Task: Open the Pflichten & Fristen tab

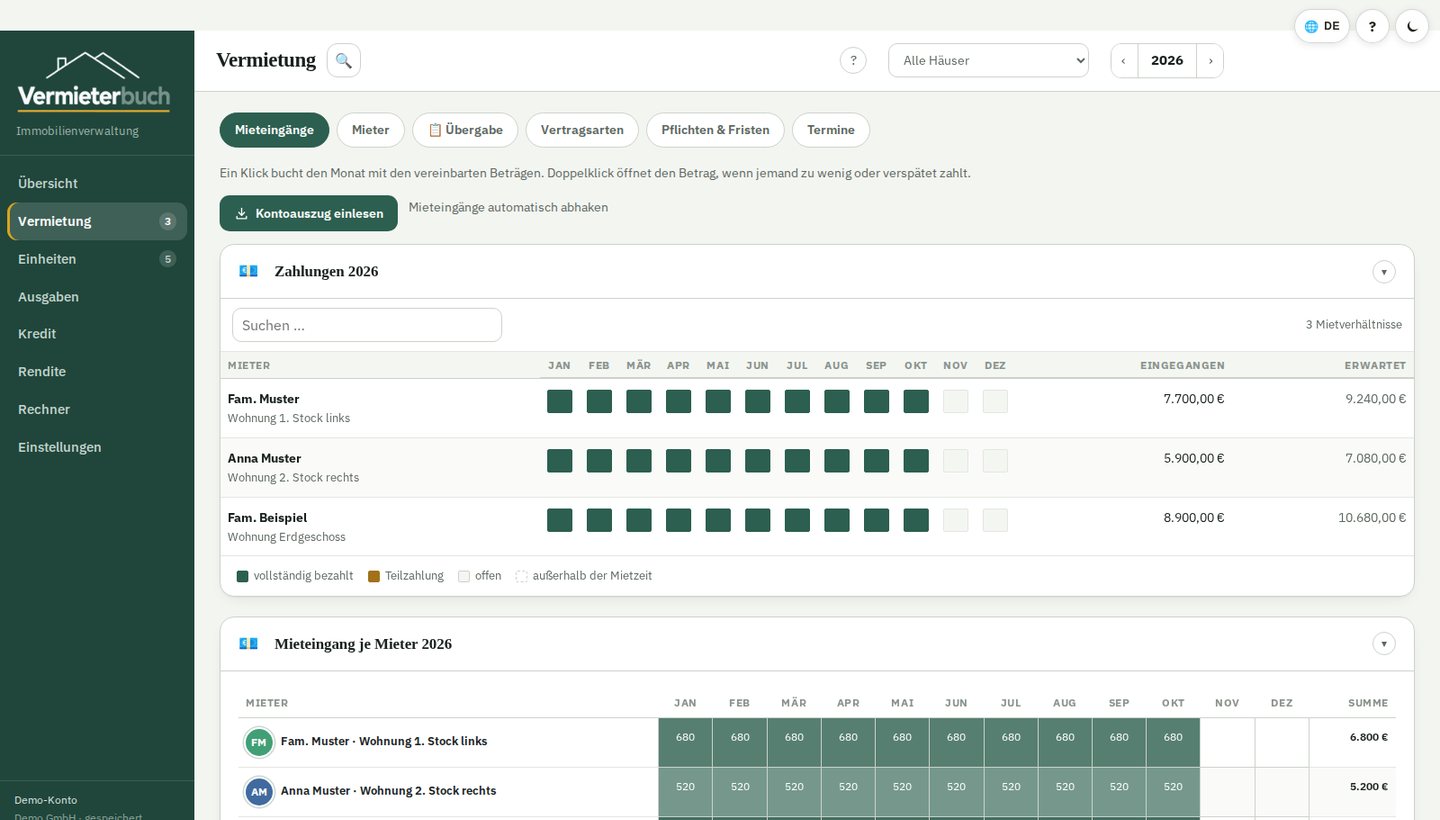Action: pos(715,130)
